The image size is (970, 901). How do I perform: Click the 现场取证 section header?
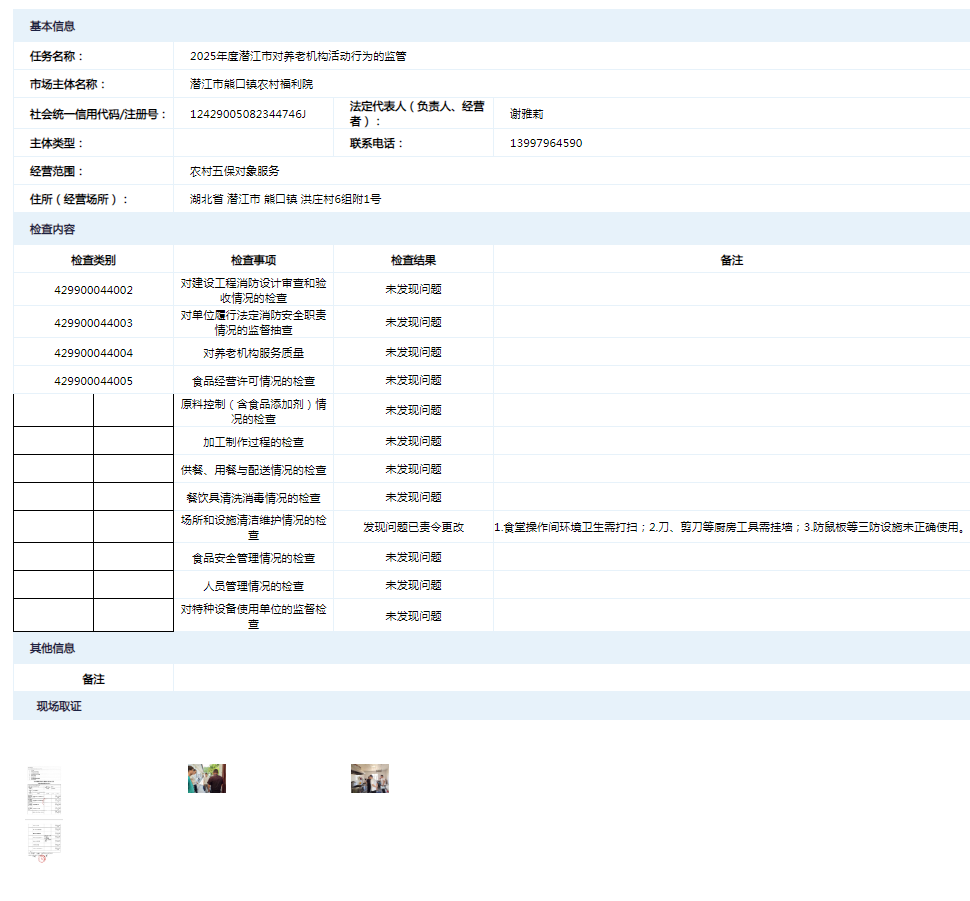[x=59, y=706]
